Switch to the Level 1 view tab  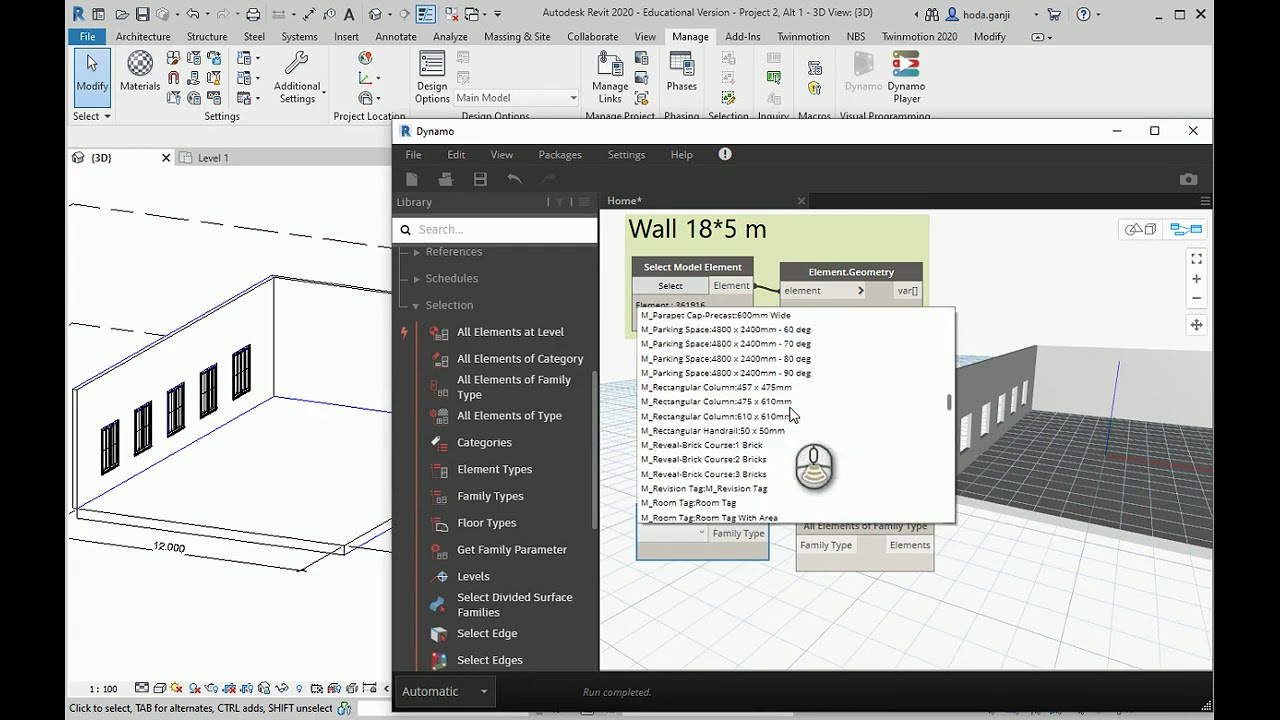pos(212,157)
